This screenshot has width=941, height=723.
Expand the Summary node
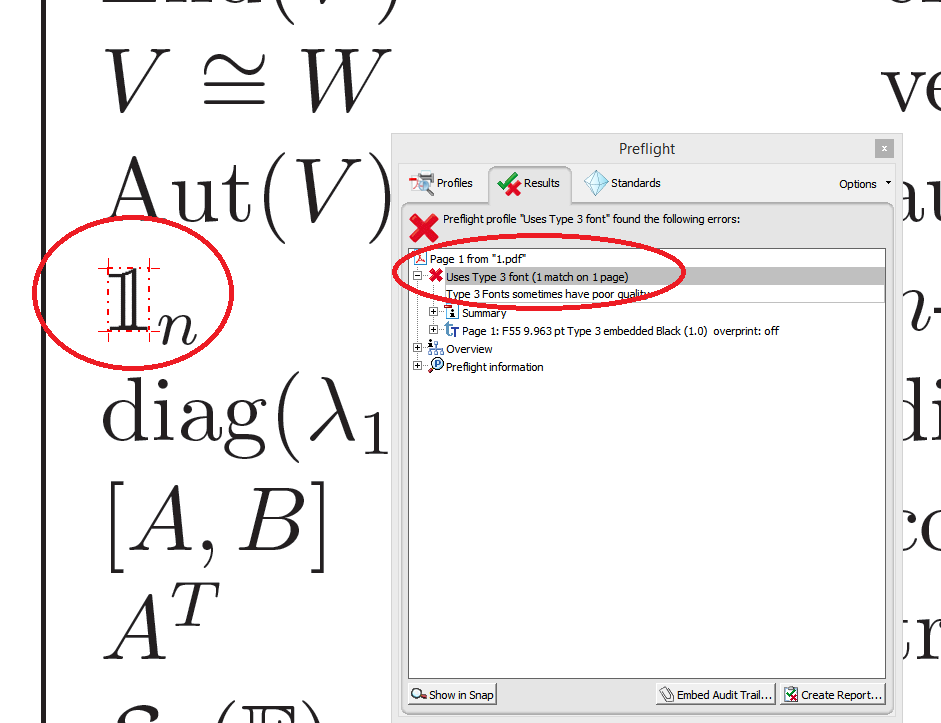(x=432, y=312)
